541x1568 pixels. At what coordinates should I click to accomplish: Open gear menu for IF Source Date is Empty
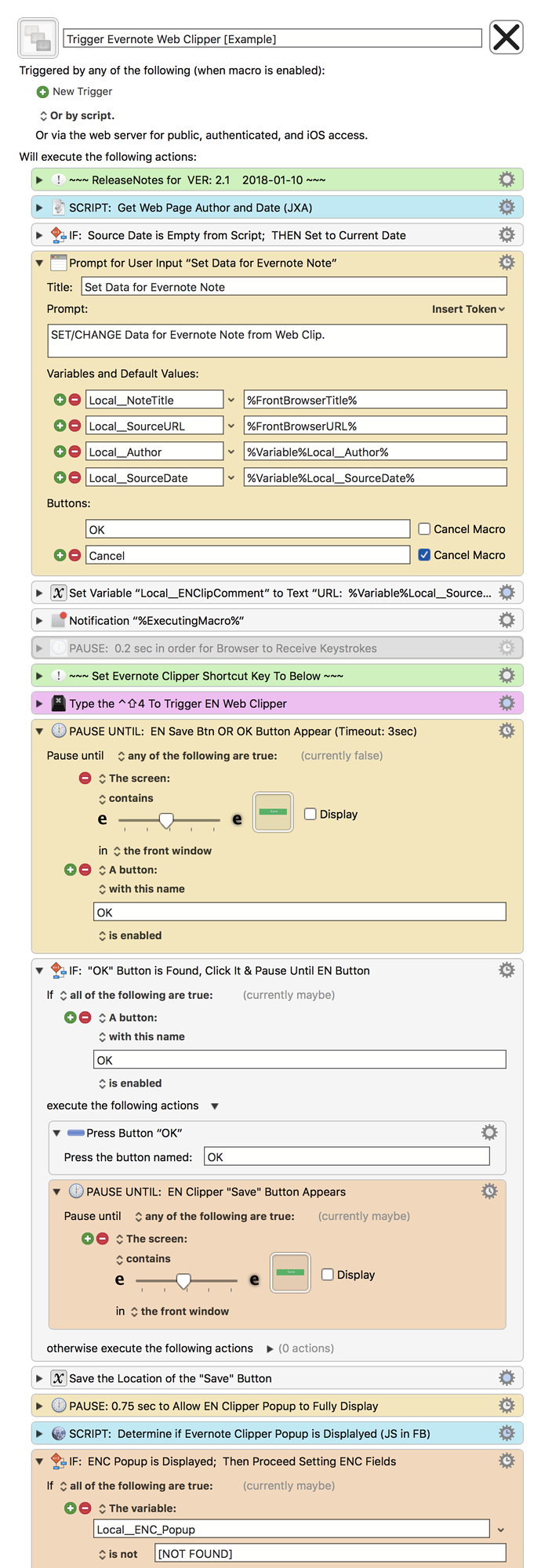coord(507,234)
